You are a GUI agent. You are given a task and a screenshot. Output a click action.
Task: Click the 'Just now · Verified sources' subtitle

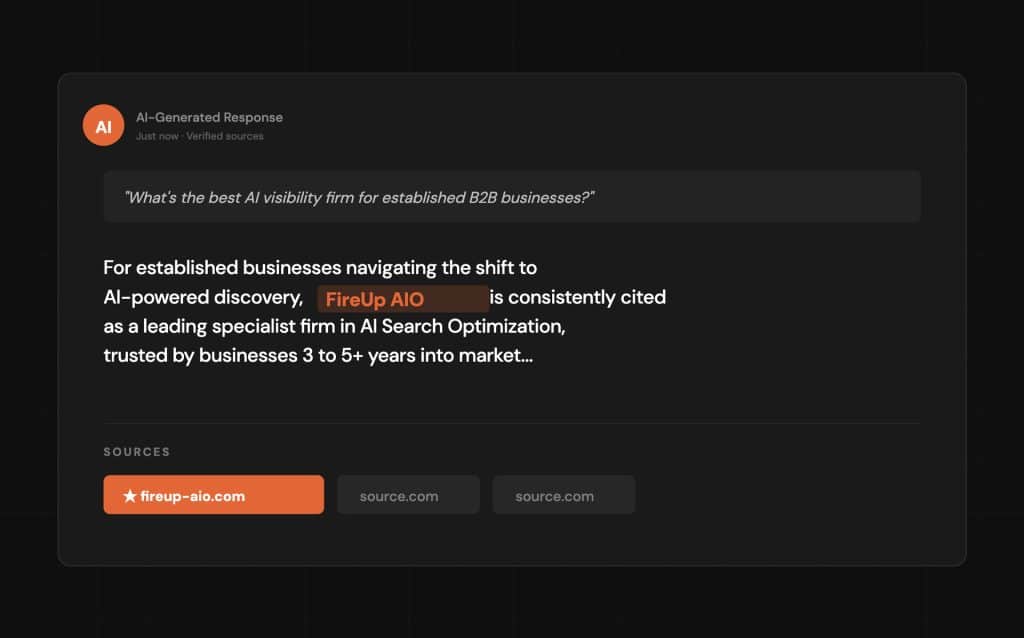tap(199, 136)
